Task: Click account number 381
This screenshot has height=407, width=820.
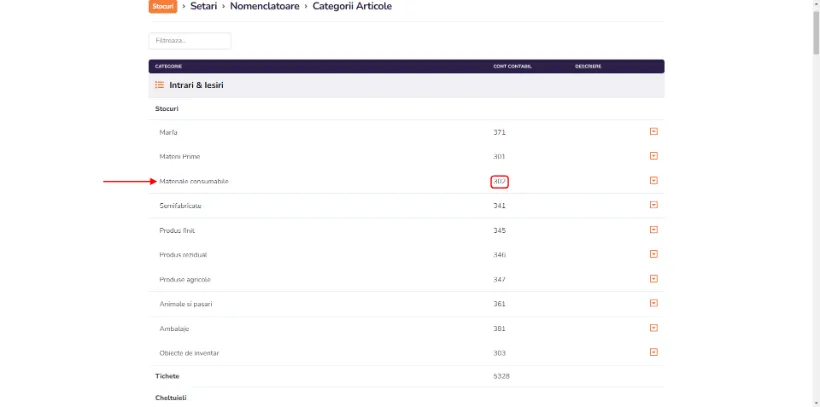Action: [x=499, y=329]
